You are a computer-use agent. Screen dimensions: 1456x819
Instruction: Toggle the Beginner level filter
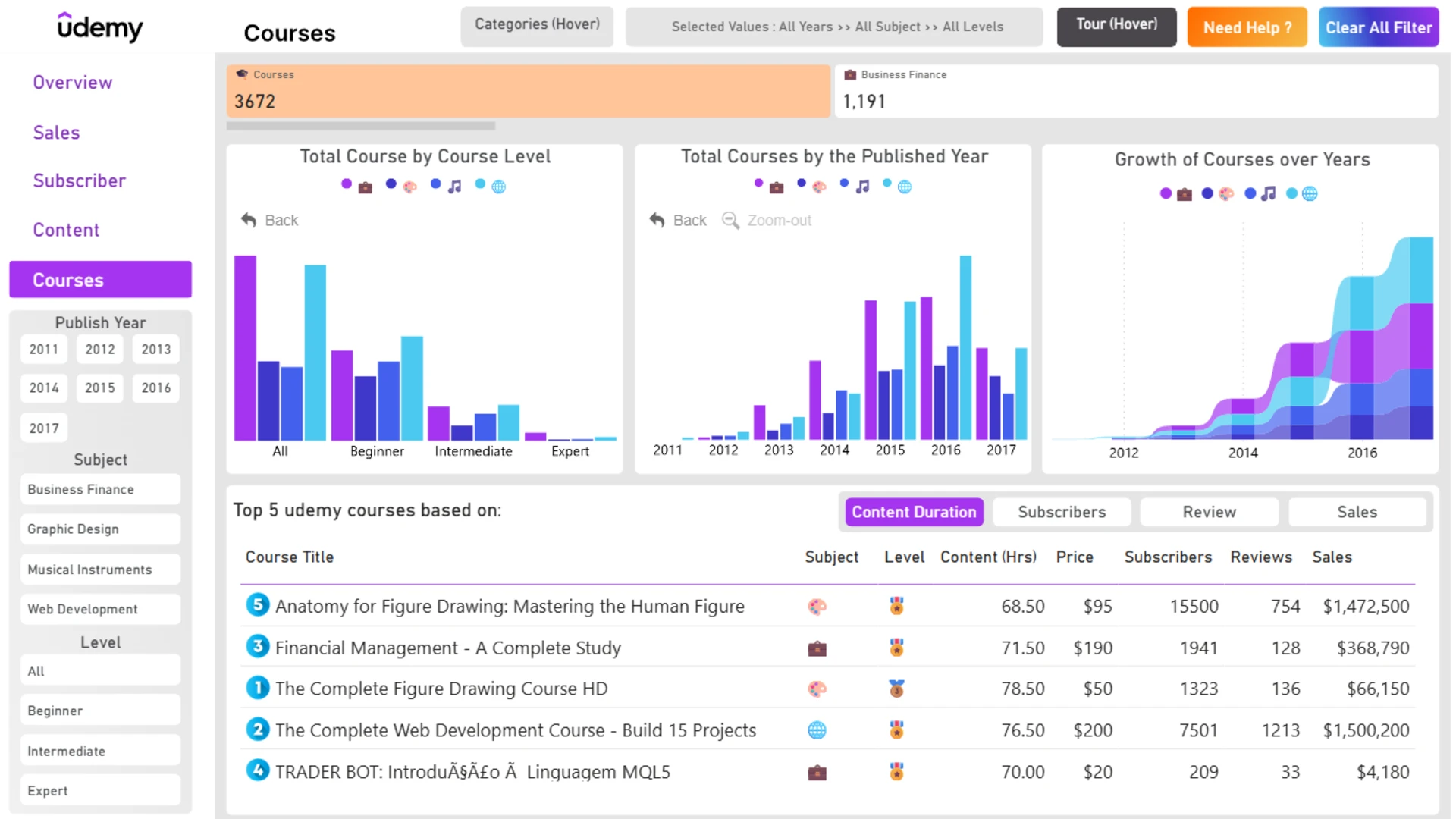(100, 711)
